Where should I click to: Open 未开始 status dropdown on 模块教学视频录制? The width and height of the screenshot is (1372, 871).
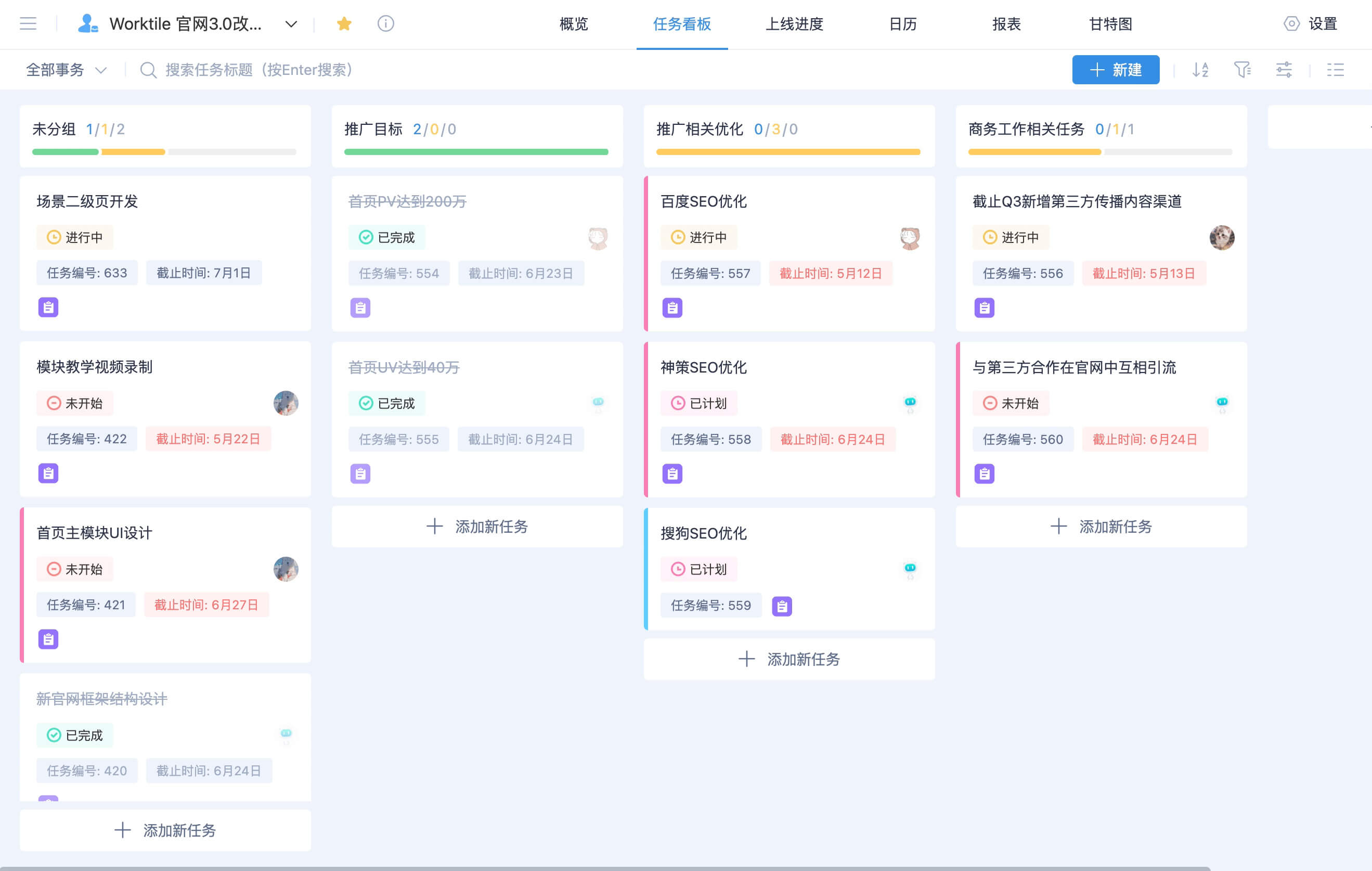click(x=75, y=403)
